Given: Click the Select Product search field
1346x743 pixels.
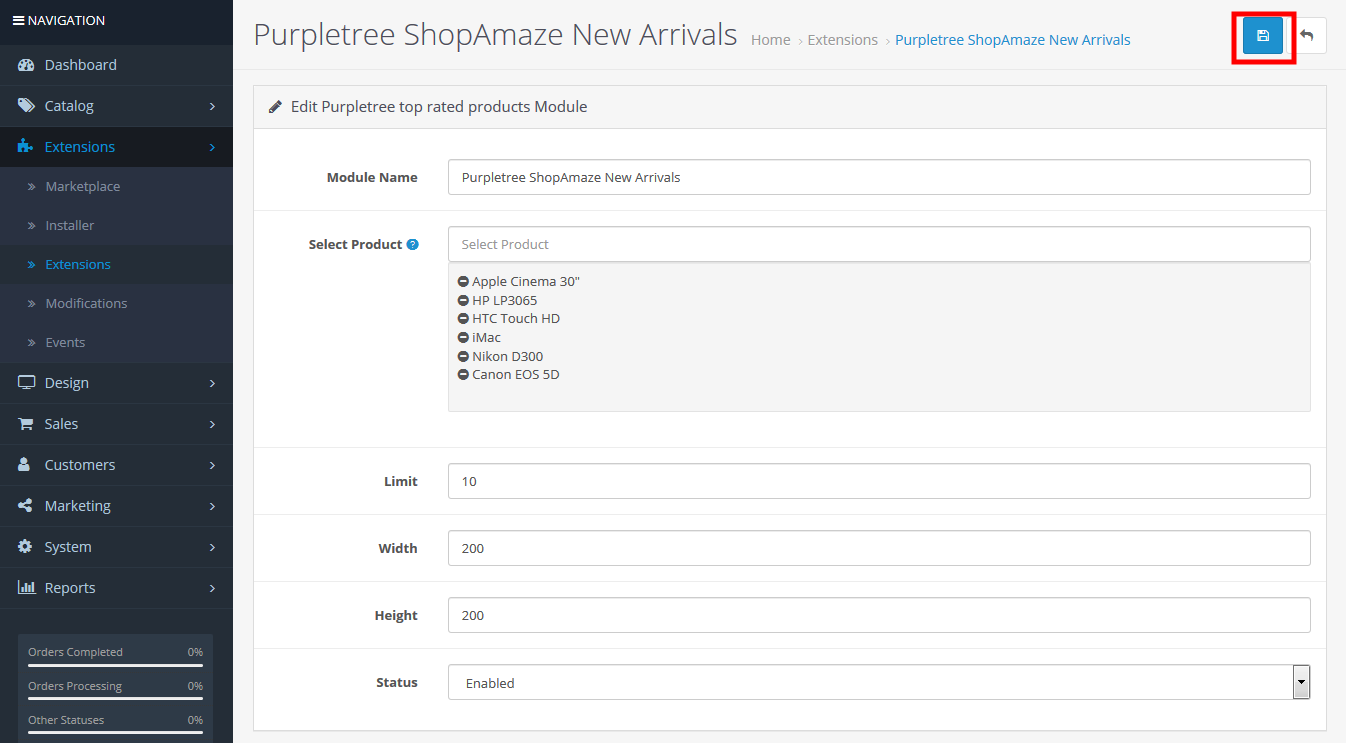Looking at the screenshot, I should 879,244.
